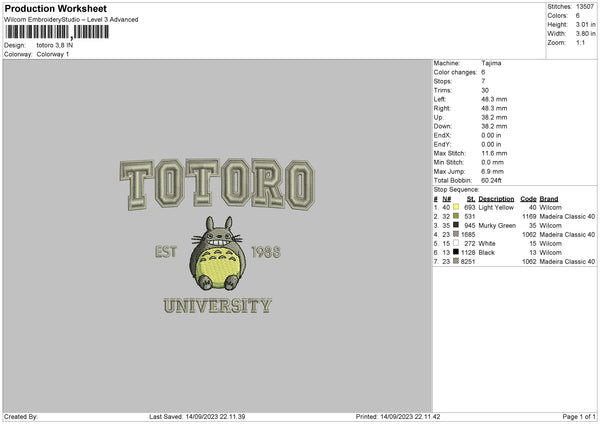Click the Total Bobbin value '60.24ft'
Viewport: 600px width, 424px height.
(x=491, y=180)
